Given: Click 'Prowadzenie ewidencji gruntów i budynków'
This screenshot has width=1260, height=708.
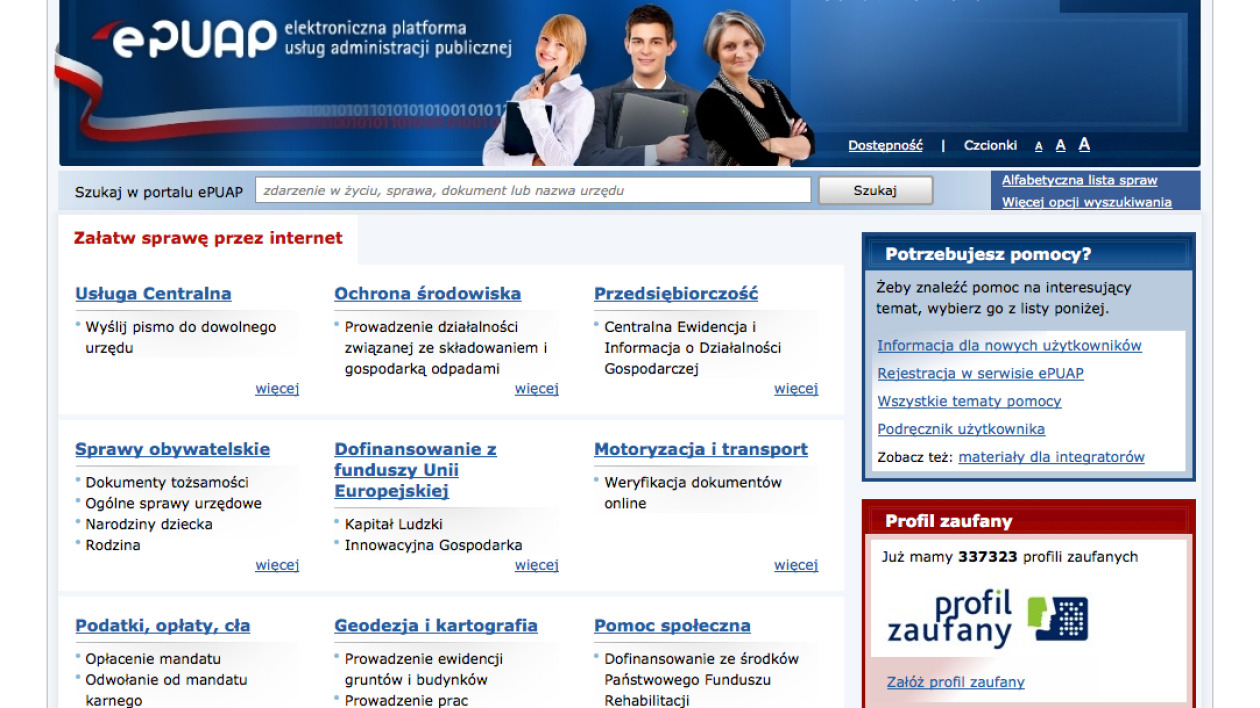Looking at the screenshot, I should coord(424,669).
